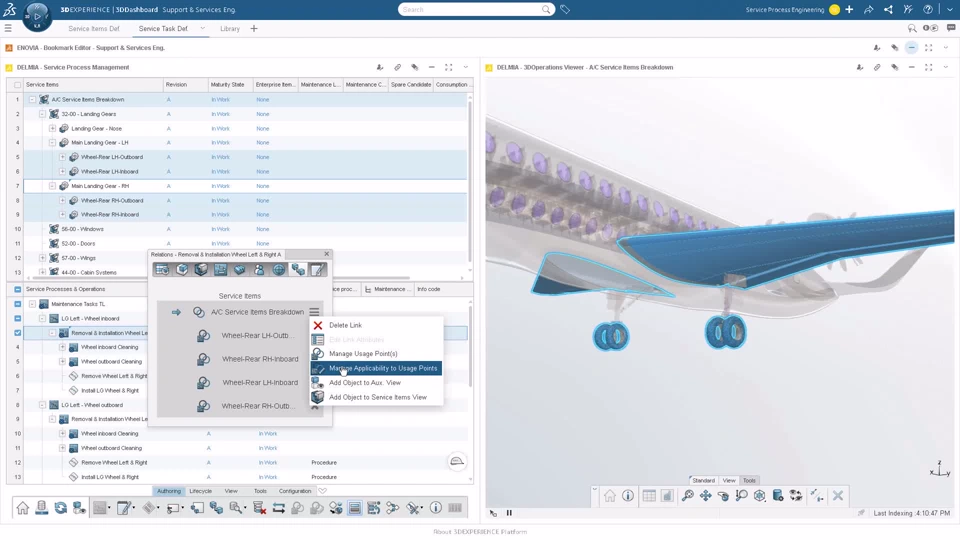This screenshot has width=960, height=540.
Task: Click link icon in Service Process Management header
Action: [397, 67]
